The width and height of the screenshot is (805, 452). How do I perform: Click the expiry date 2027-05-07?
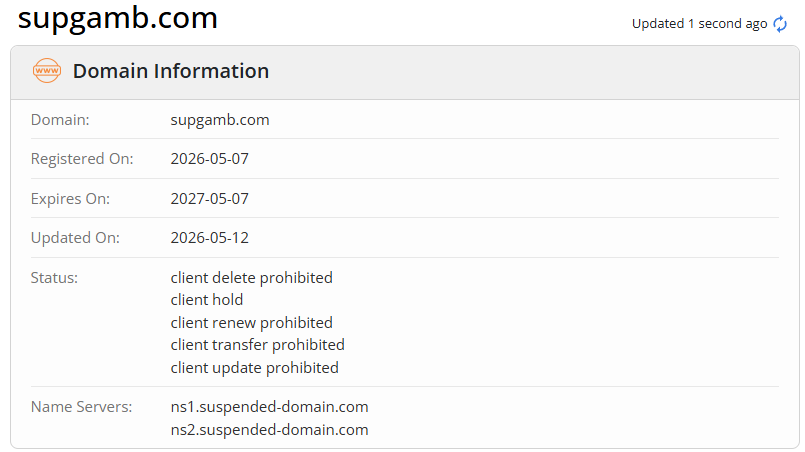pos(209,199)
